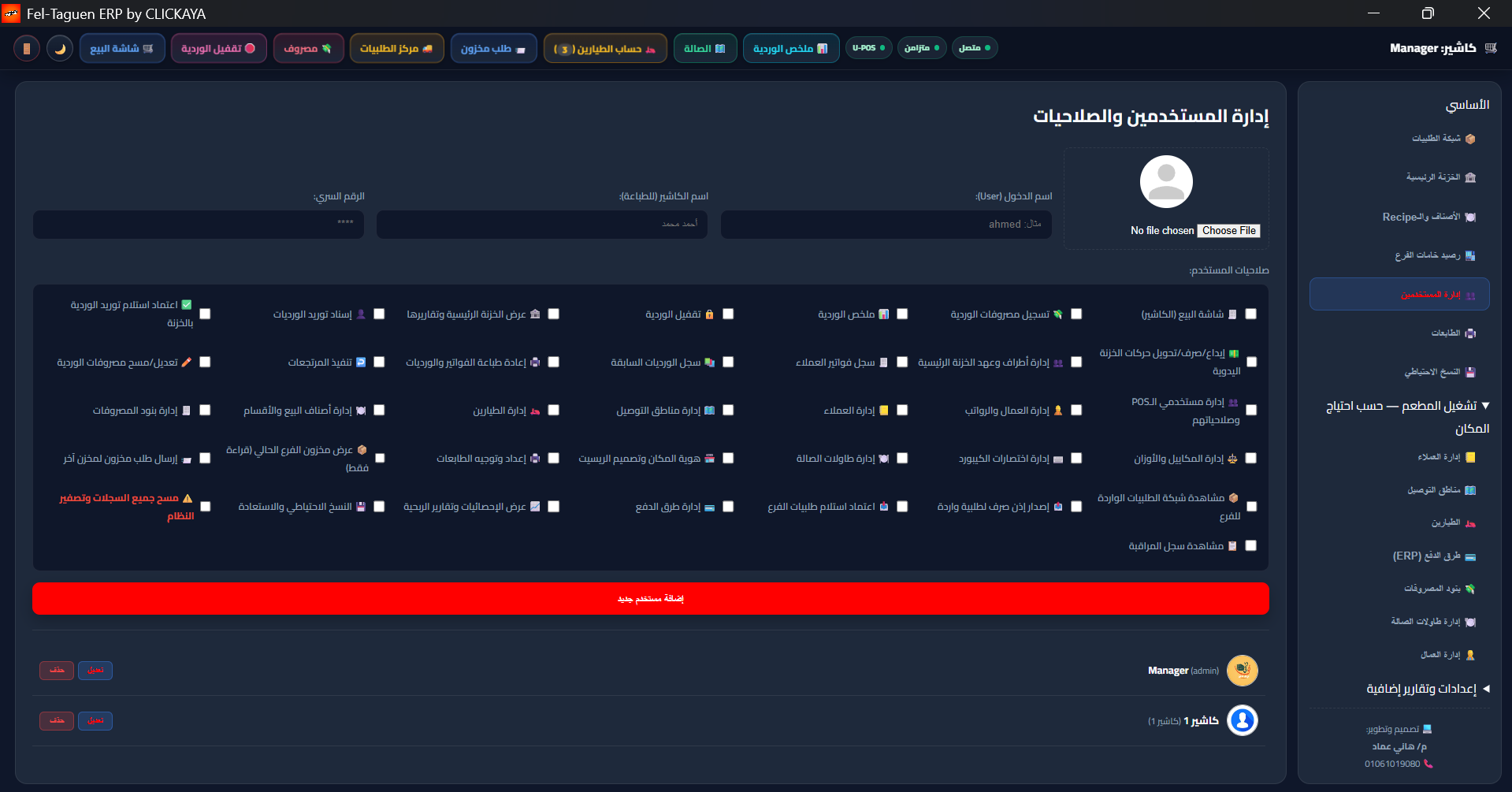Image resolution: width=1512 pixels, height=792 pixels.
Task: Open رصيد خامات الفرع sidebar item
Action: pyautogui.click(x=1399, y=255)
